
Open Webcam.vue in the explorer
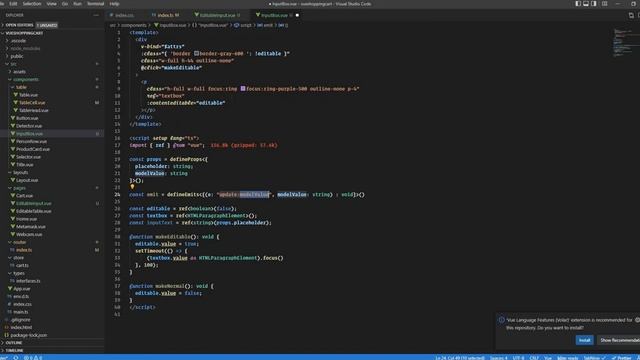pyautogui.click(x=29, y=235)
